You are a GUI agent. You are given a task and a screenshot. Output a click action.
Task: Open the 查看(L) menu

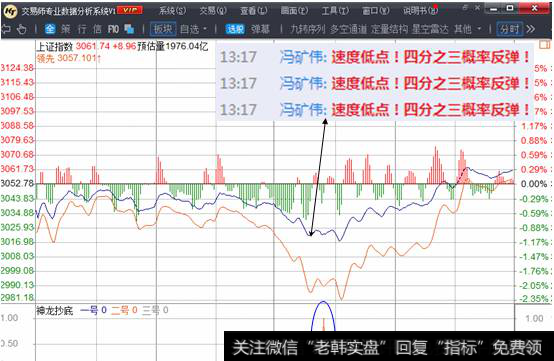pyautogui.click(x=254, y=11)
